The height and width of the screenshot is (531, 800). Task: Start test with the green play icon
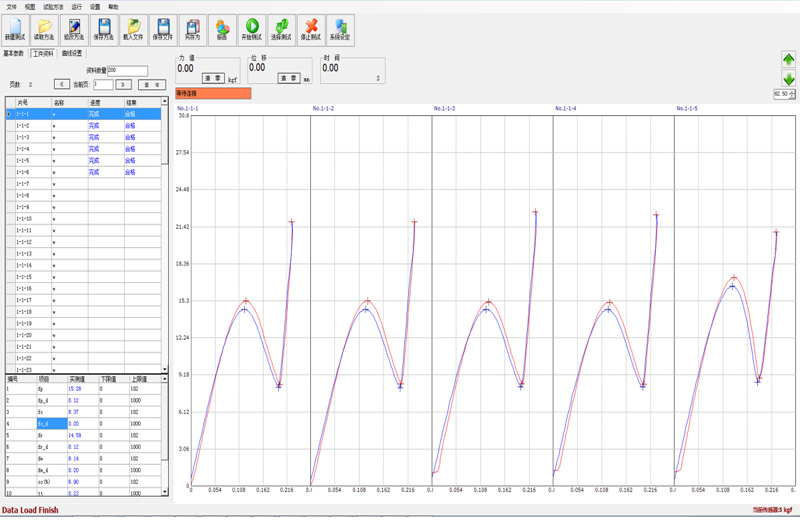click(252, 28)
